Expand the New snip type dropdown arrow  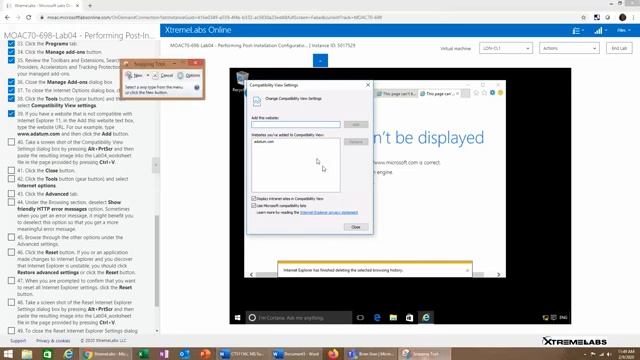[x=148, y=76]
